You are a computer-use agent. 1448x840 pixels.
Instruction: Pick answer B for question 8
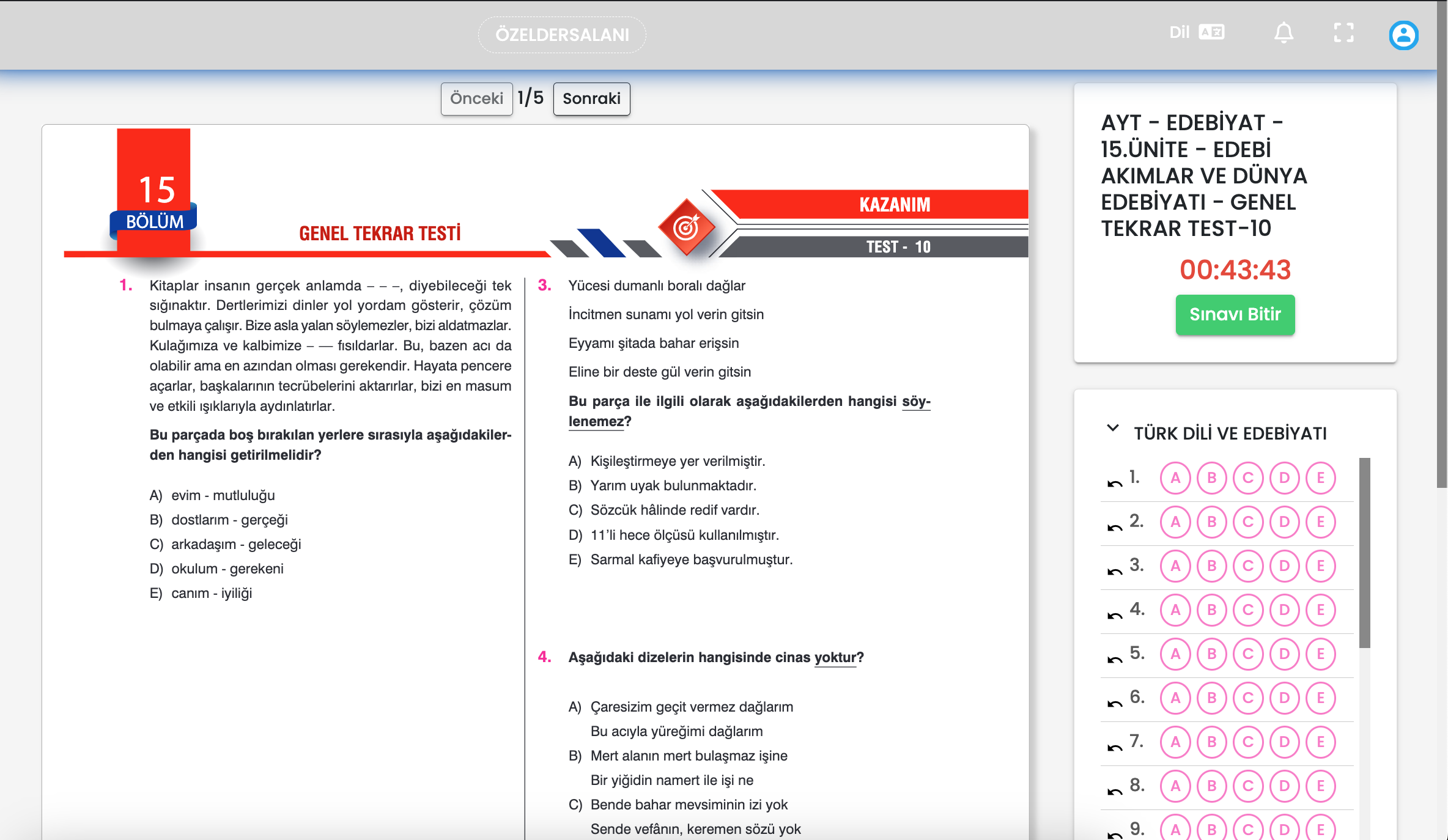point(1211,786)
